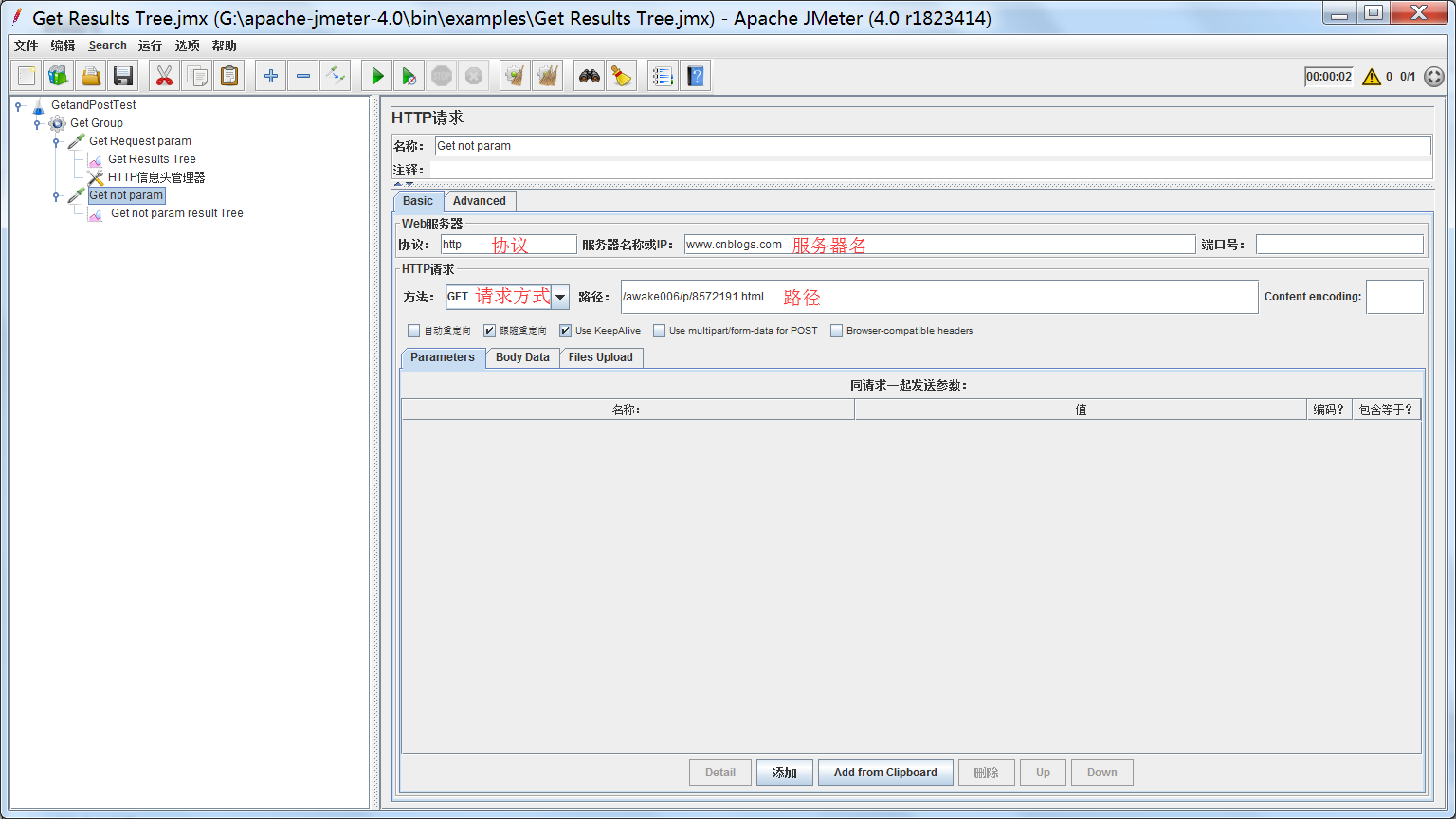
Task: Click the Add from Clipboard button
Action: coord(885,772)
